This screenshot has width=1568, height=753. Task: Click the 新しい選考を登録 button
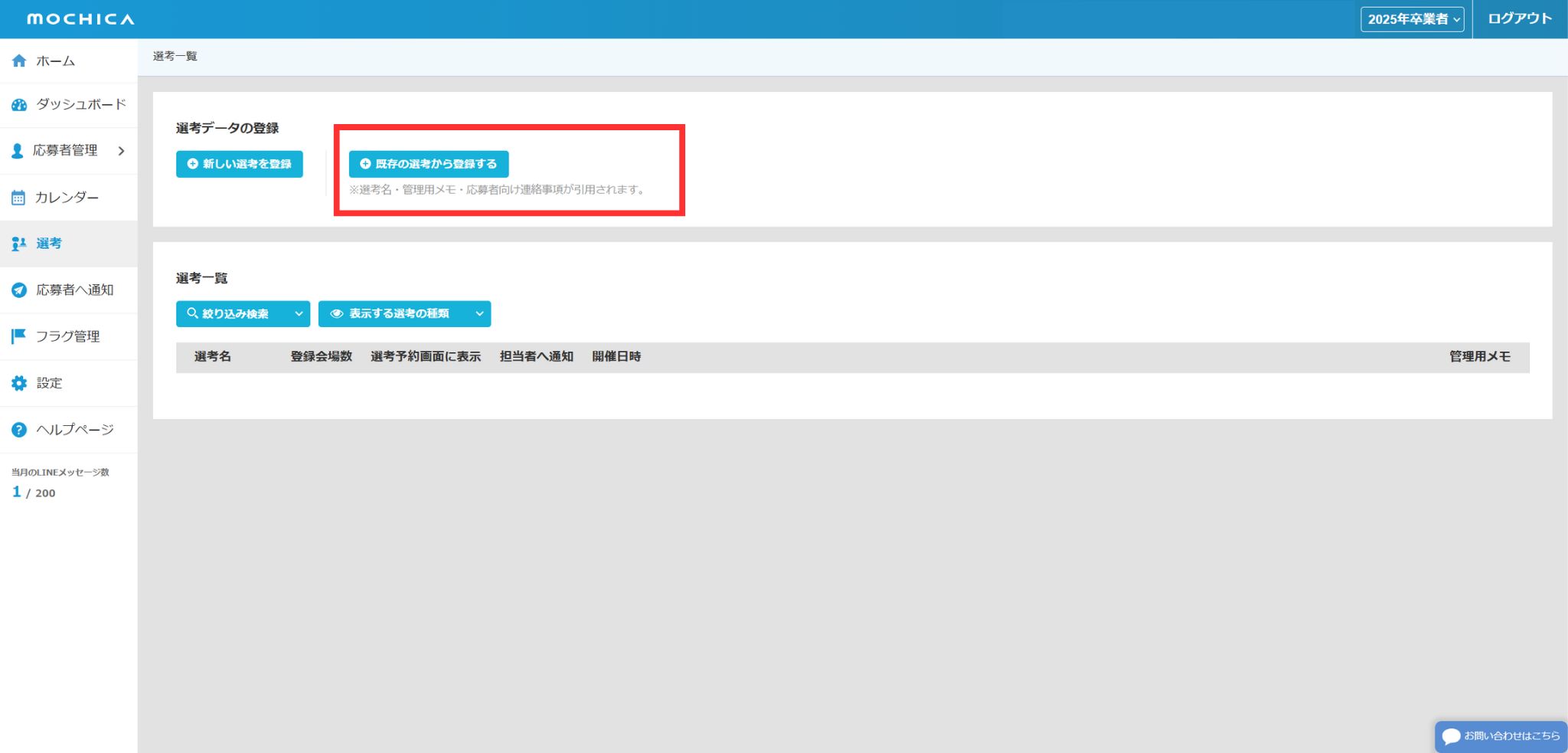(240, 164)
